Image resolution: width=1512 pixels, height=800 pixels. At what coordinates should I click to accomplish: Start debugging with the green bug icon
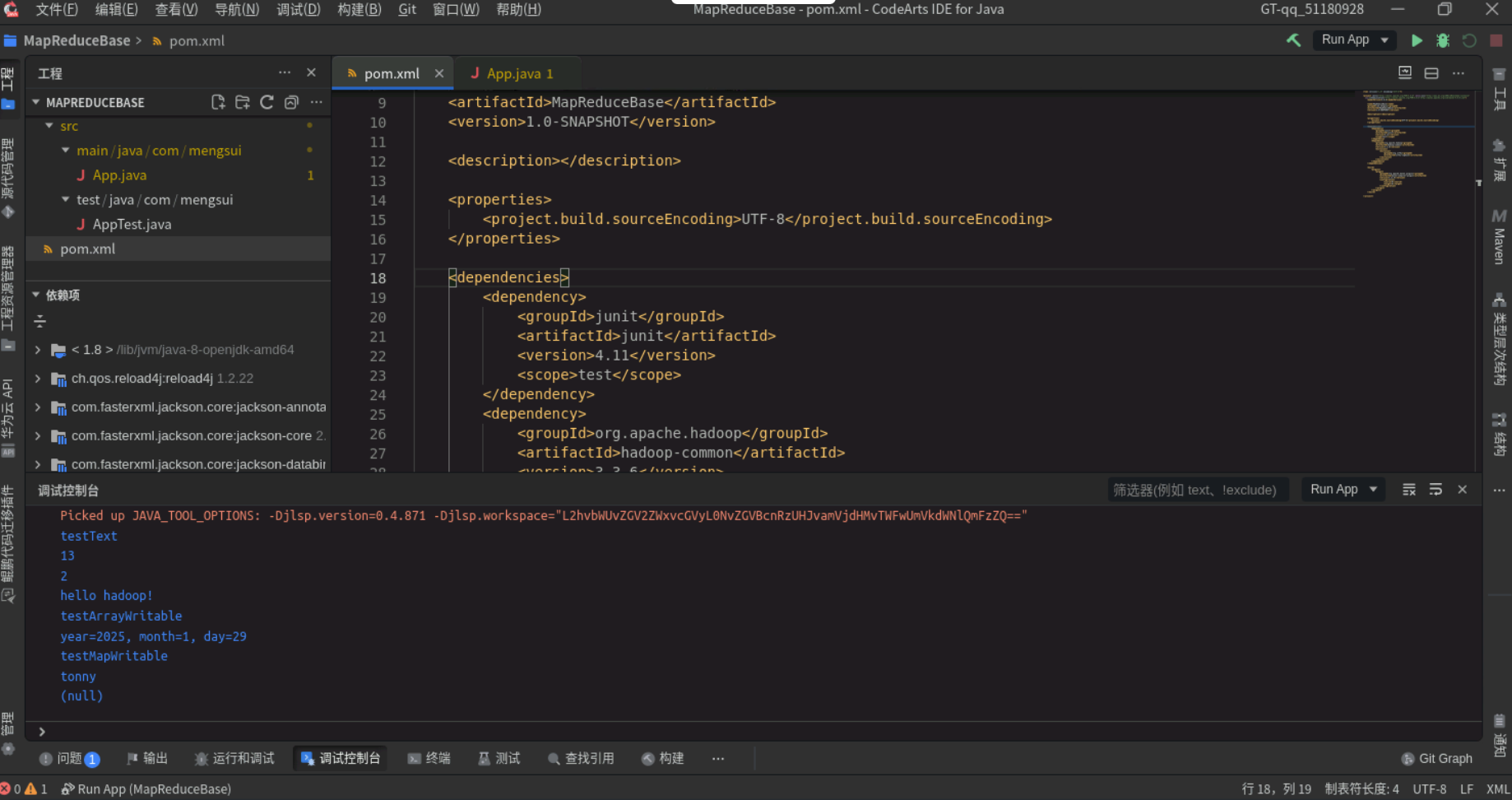click(x=1443, y=40)
